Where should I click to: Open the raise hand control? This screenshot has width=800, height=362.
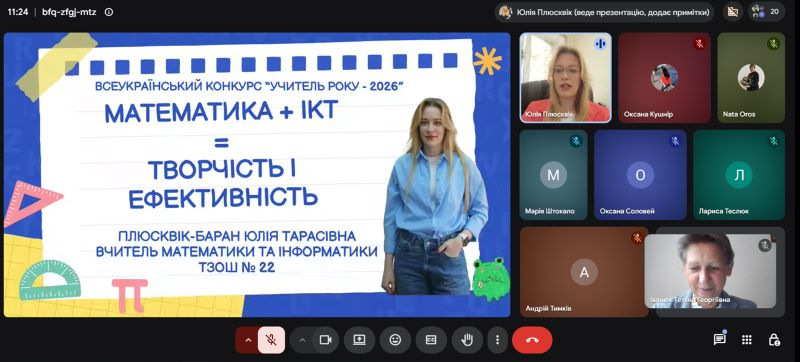466,340
